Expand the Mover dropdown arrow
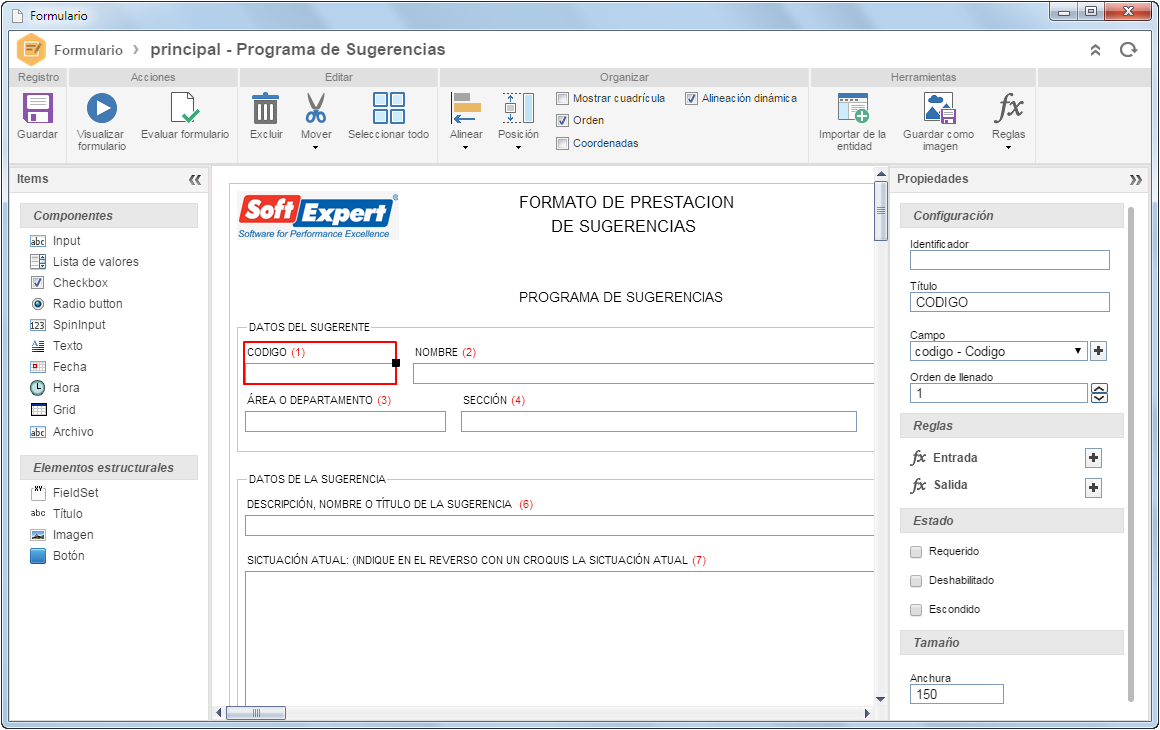1160x730 pixels. point(316,148)
